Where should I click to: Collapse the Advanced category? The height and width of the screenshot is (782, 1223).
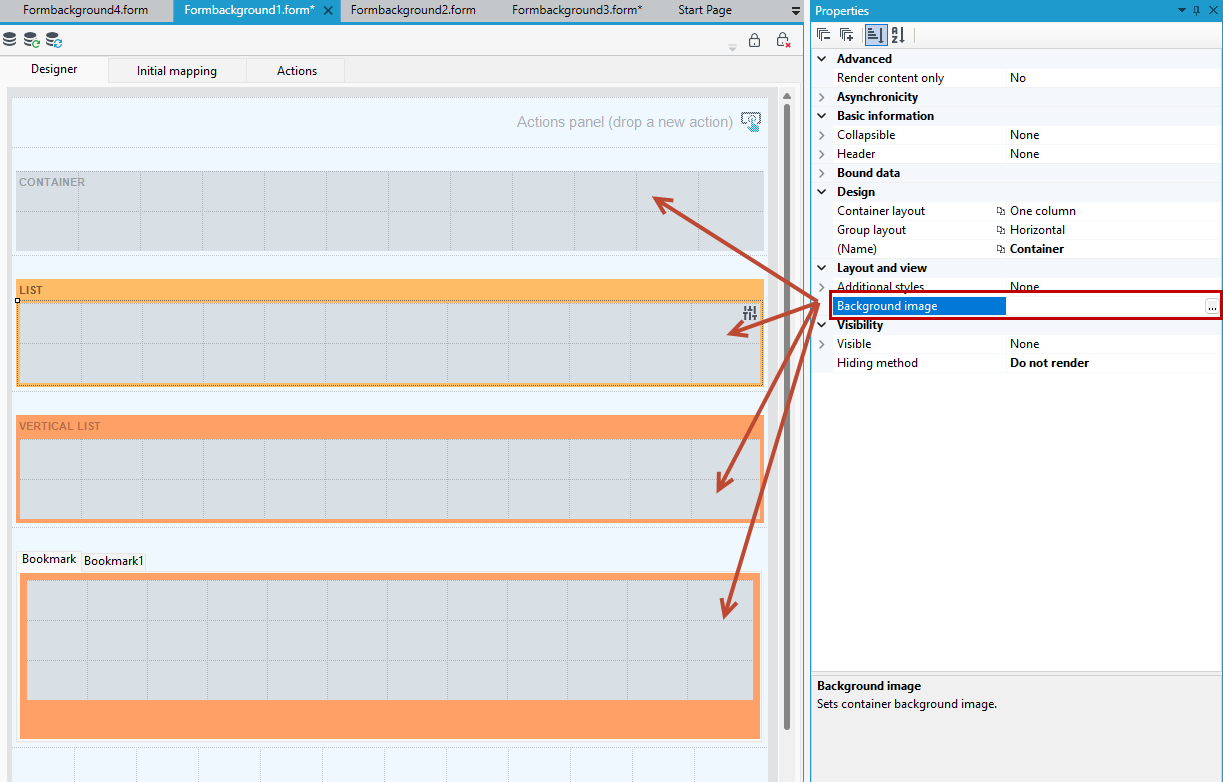[822, 59]
